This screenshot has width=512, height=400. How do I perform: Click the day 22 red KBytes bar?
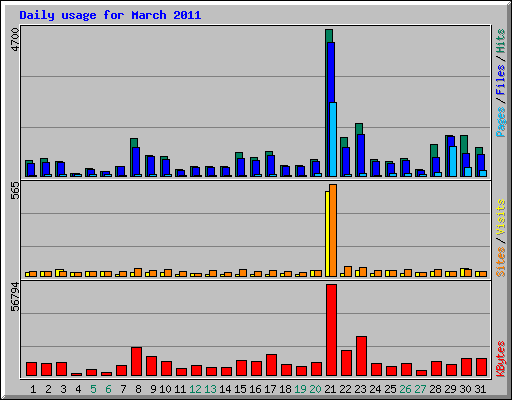pos(346,363)
